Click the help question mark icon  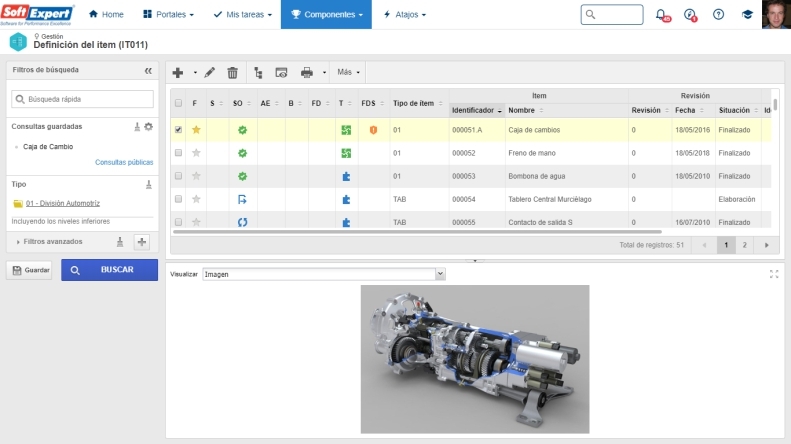[x=718, y=15]
